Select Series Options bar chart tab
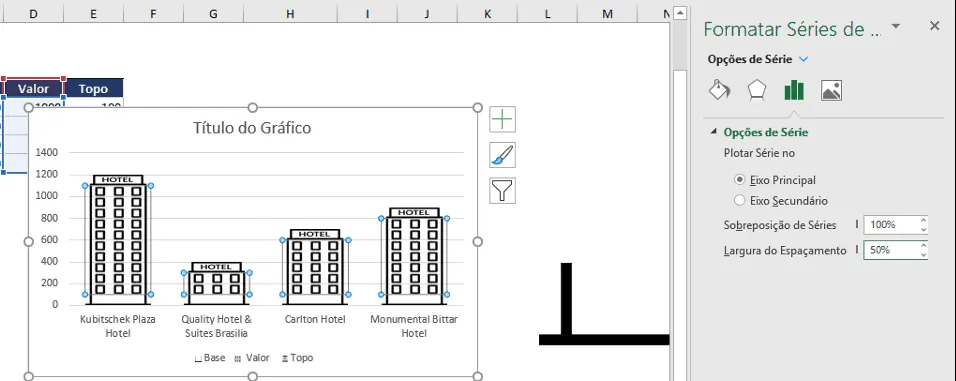Image resolution: width=956 pixels, height=381 pixels. (794, 90)
